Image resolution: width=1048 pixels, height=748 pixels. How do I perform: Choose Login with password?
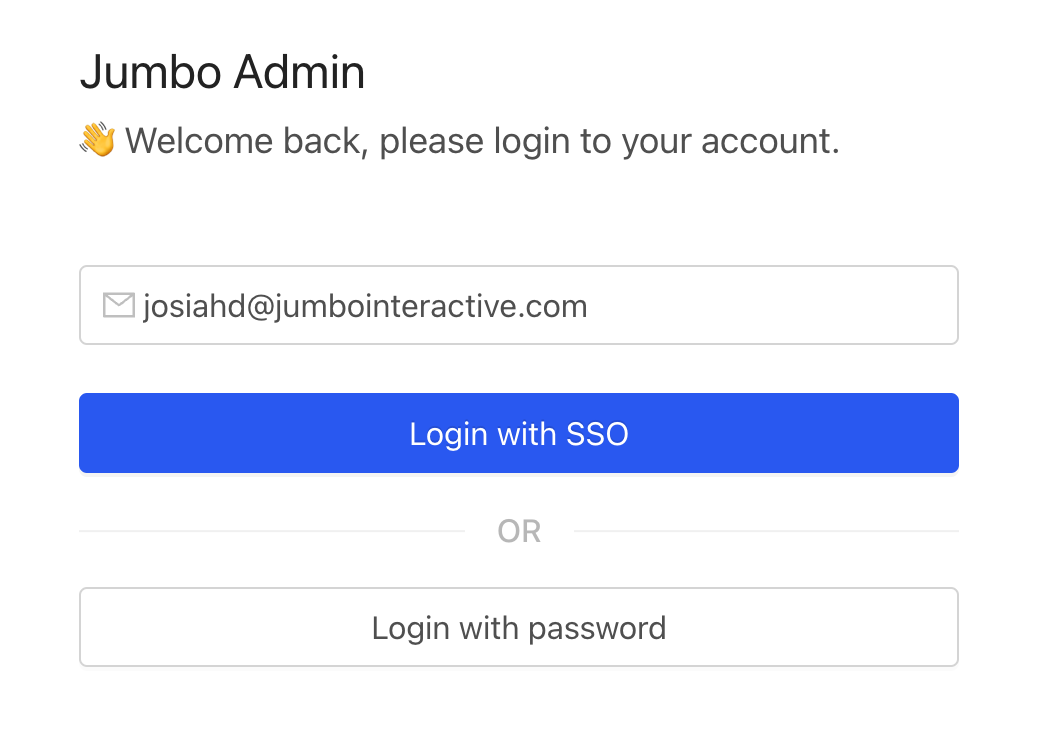coord(519,628)
